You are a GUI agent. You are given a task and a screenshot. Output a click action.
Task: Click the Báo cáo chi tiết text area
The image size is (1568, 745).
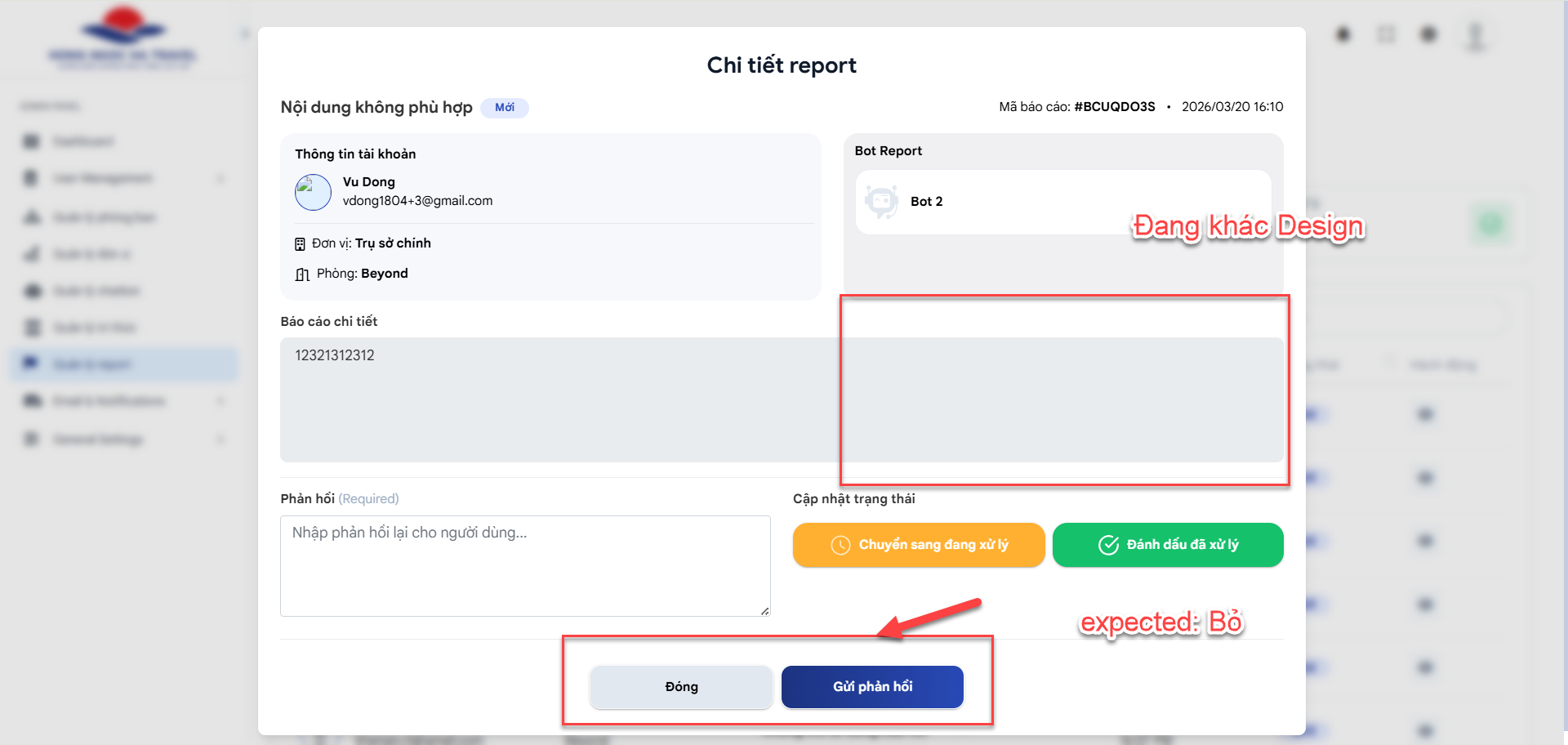tap(555, 400)
